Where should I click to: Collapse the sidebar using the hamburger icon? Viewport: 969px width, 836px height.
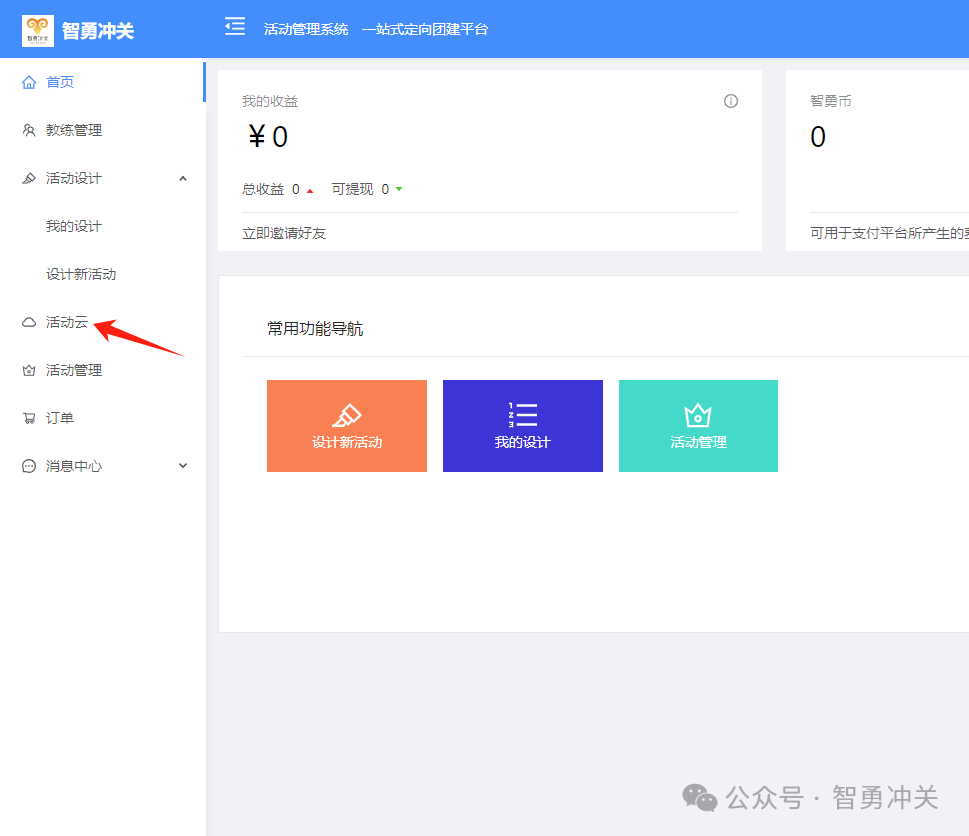234,28
